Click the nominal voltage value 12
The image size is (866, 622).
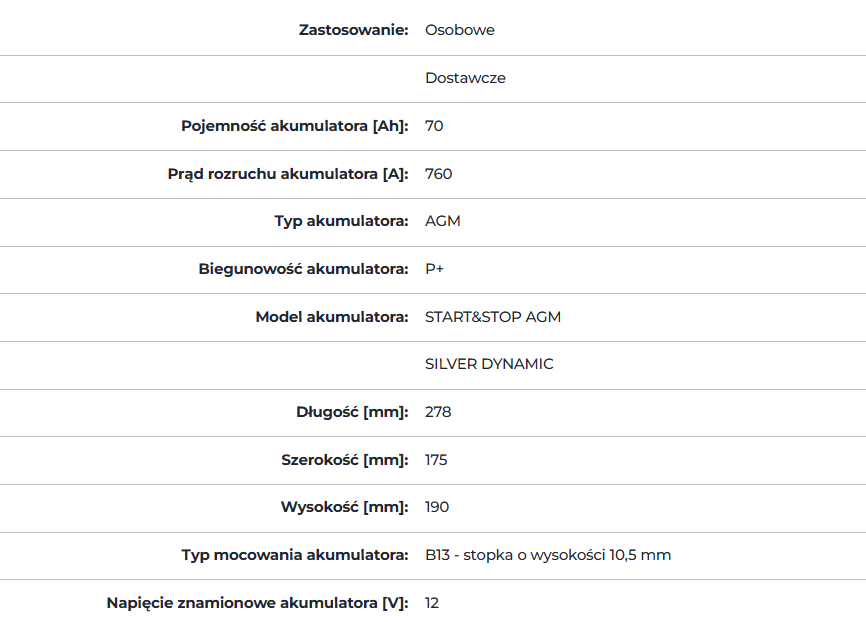pos(432,603)
